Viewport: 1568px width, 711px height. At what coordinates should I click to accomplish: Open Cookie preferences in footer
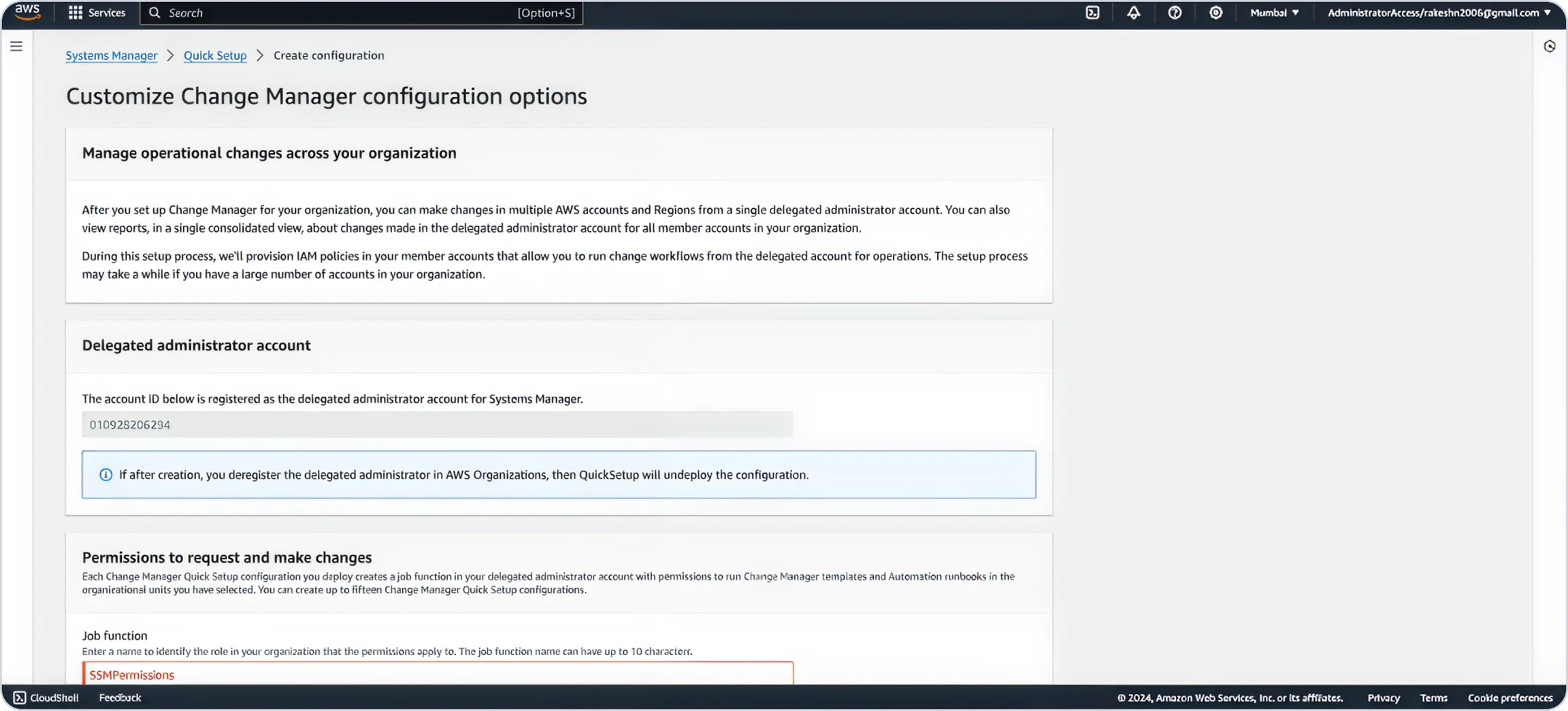(x=1509, y=697)
